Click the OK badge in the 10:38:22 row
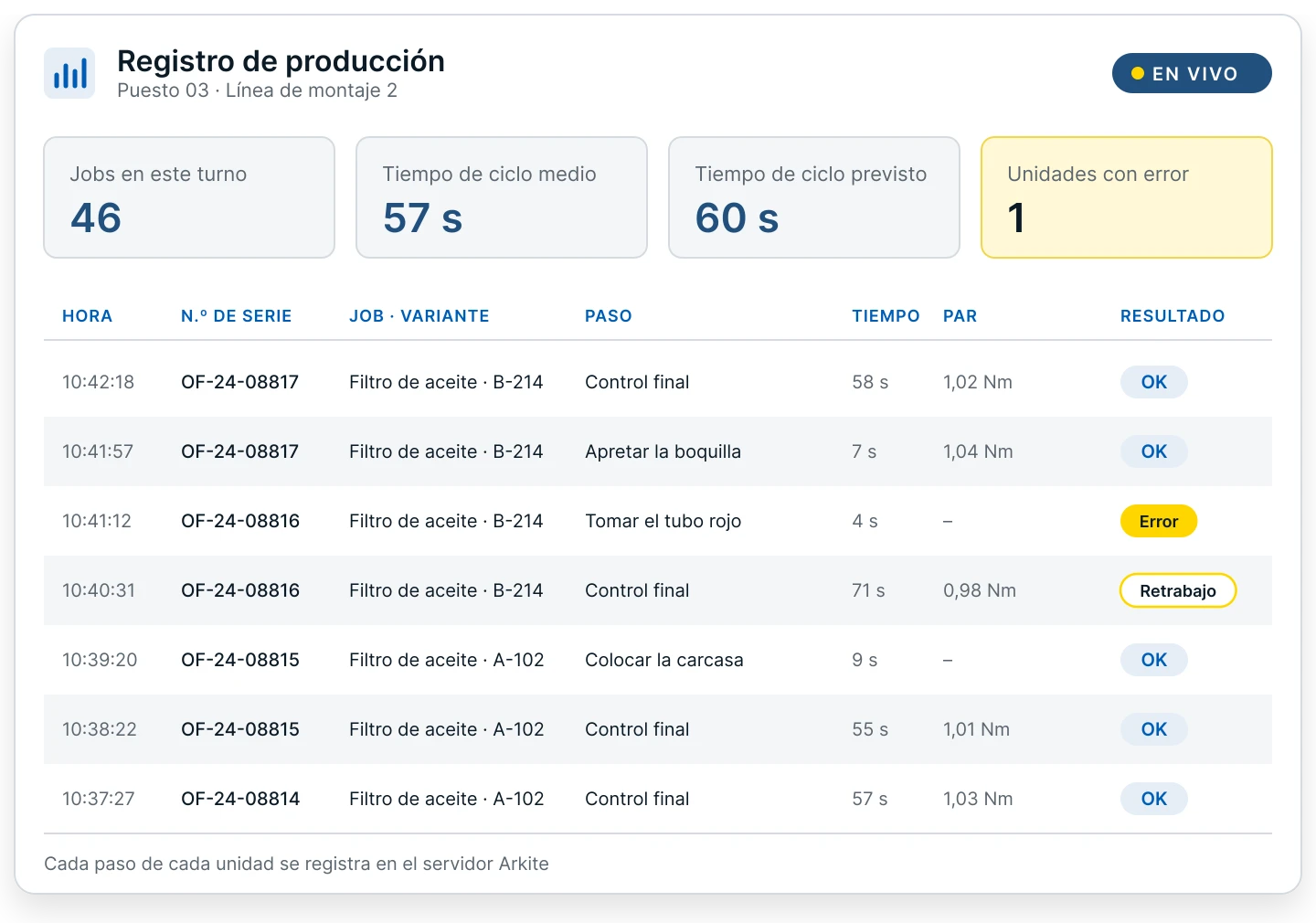1316x923 pixels. (1154, 729)
